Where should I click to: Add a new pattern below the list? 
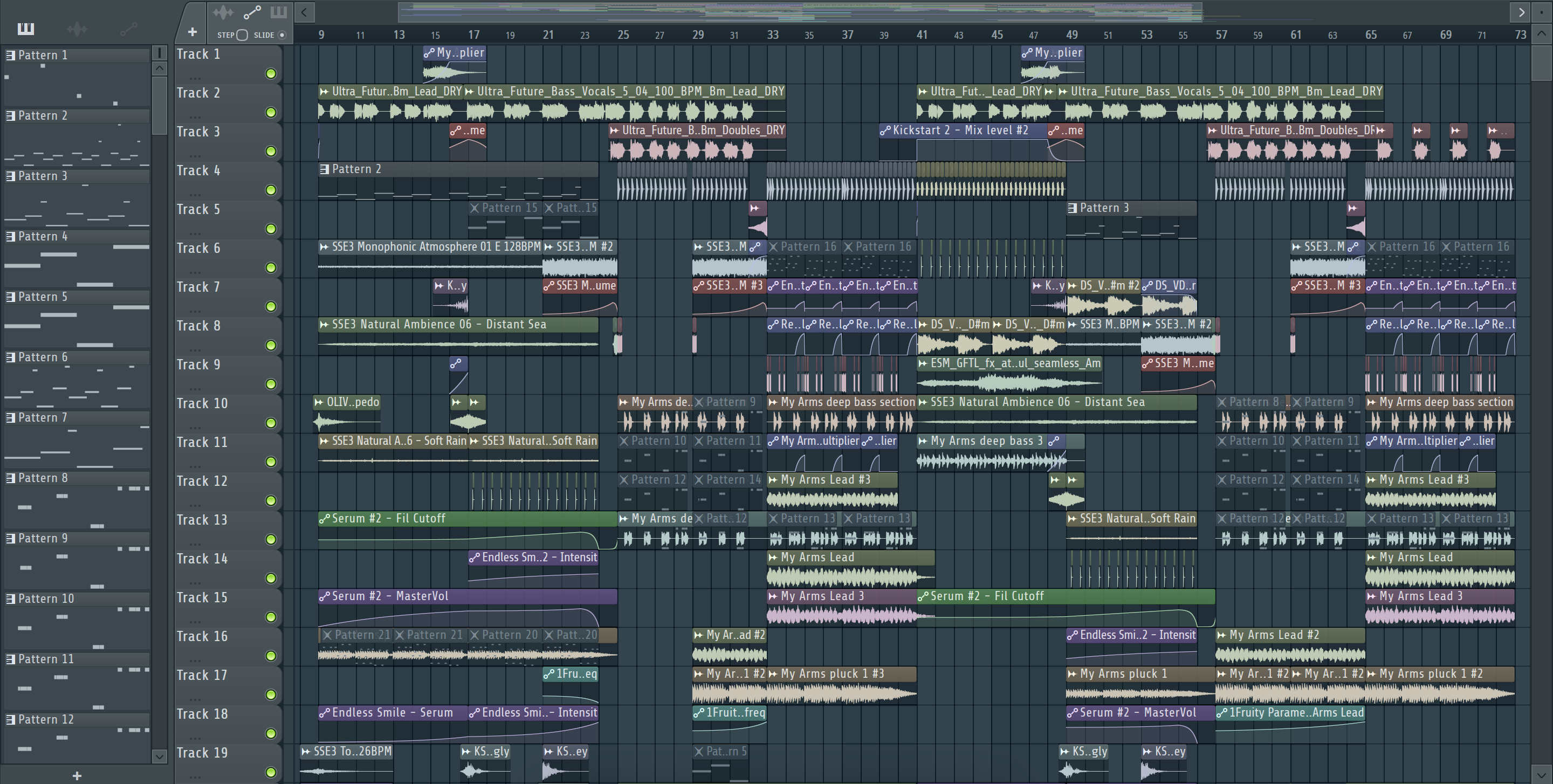77,775
